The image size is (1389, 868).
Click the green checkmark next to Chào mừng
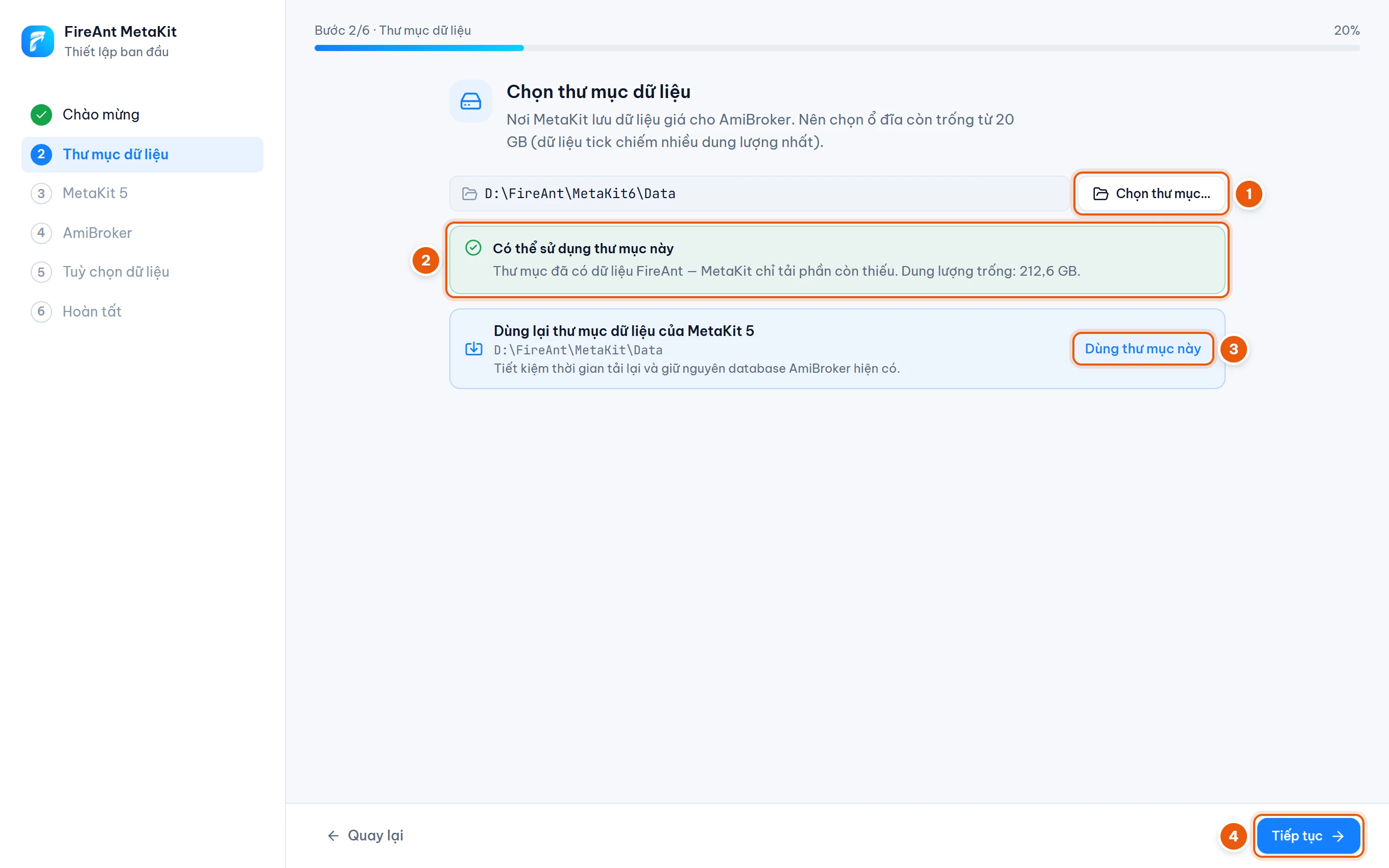(41, 114)
